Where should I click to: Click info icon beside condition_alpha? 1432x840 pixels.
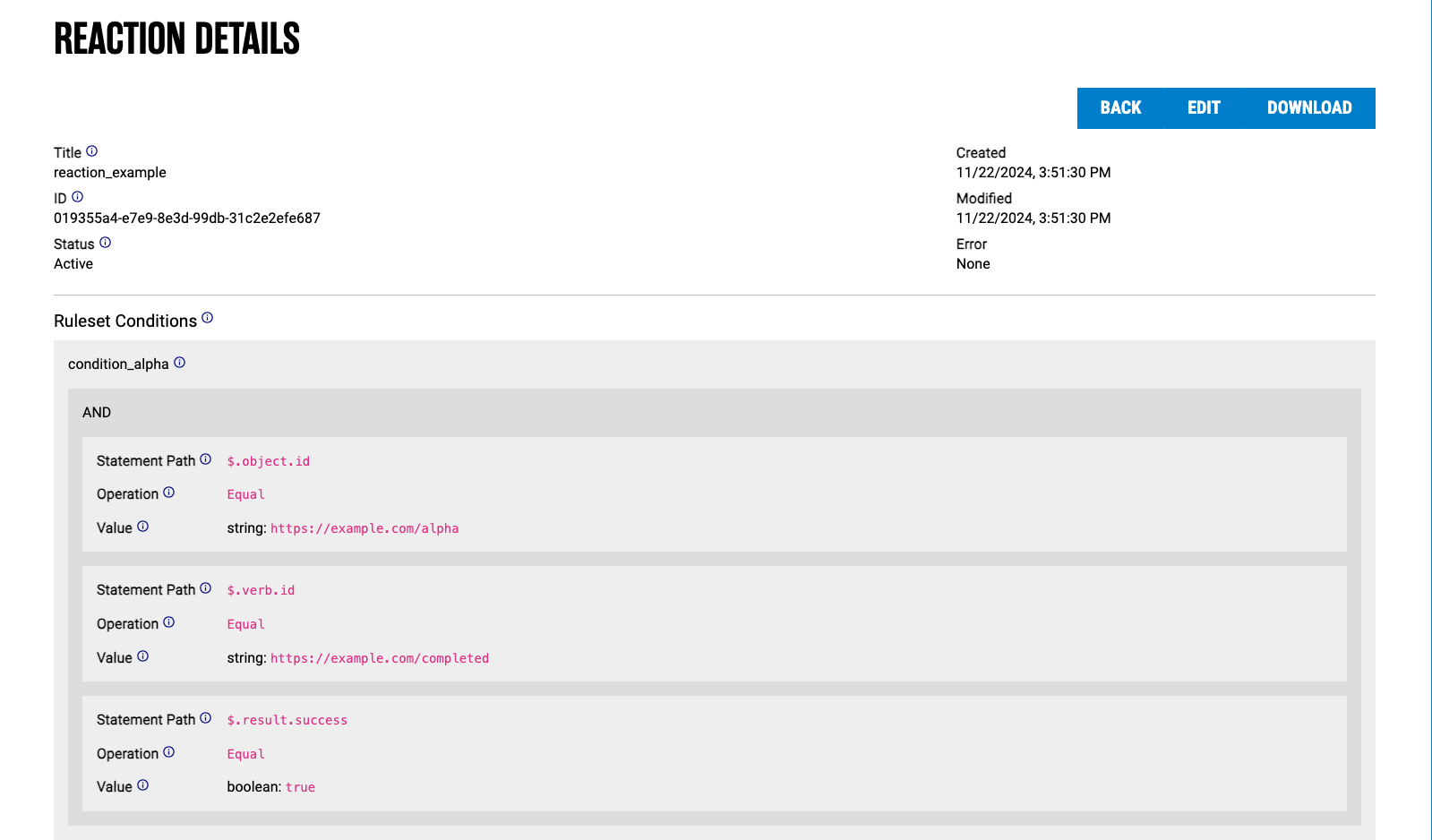179,363
